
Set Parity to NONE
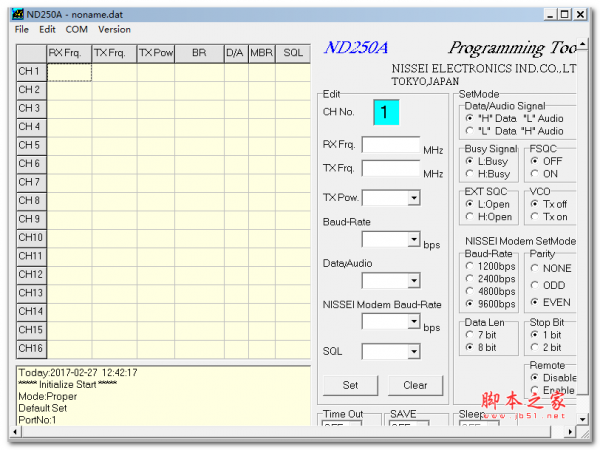(551, 268)
